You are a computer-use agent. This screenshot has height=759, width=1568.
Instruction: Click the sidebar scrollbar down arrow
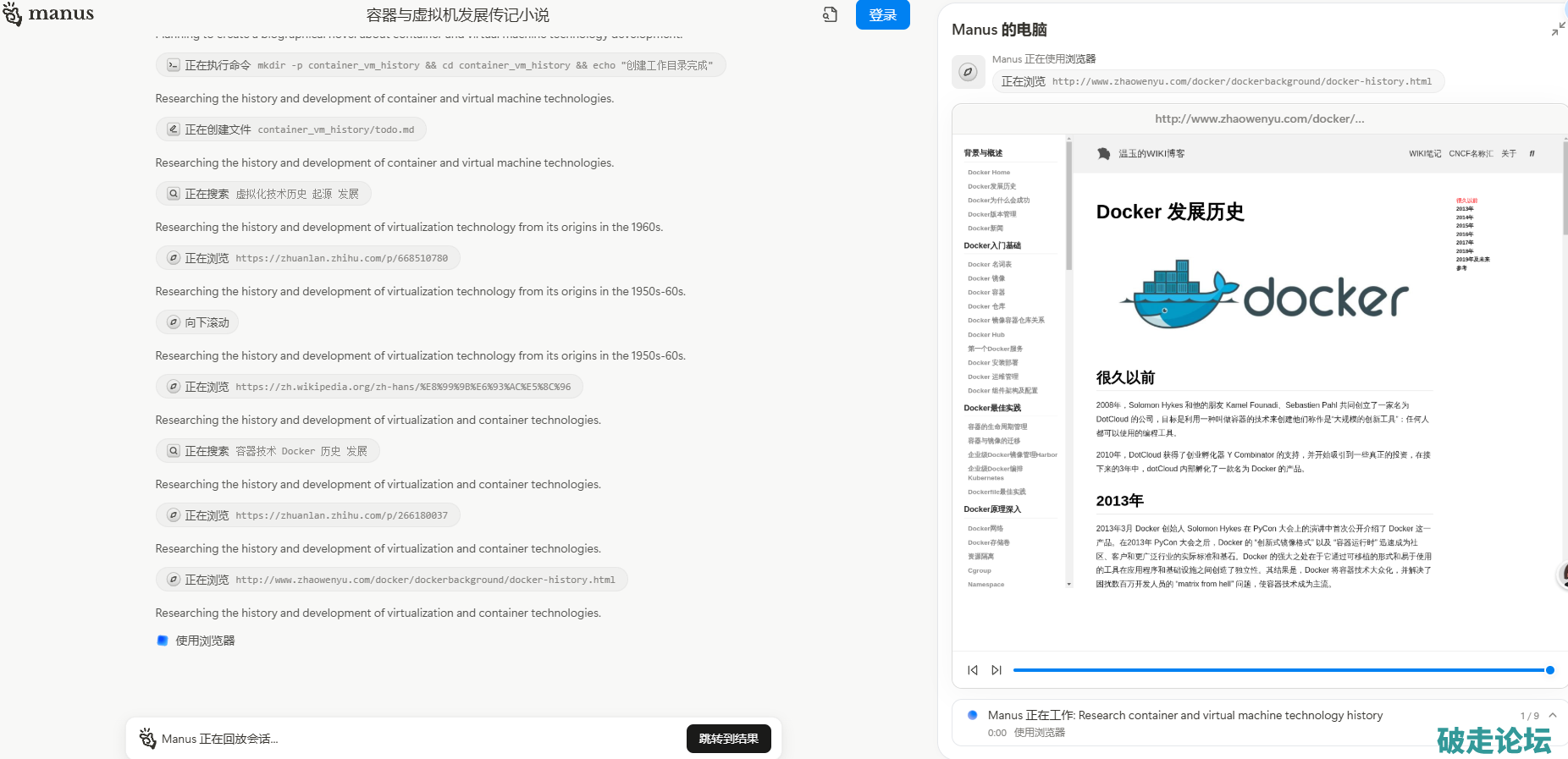[x=1068, y=584]
